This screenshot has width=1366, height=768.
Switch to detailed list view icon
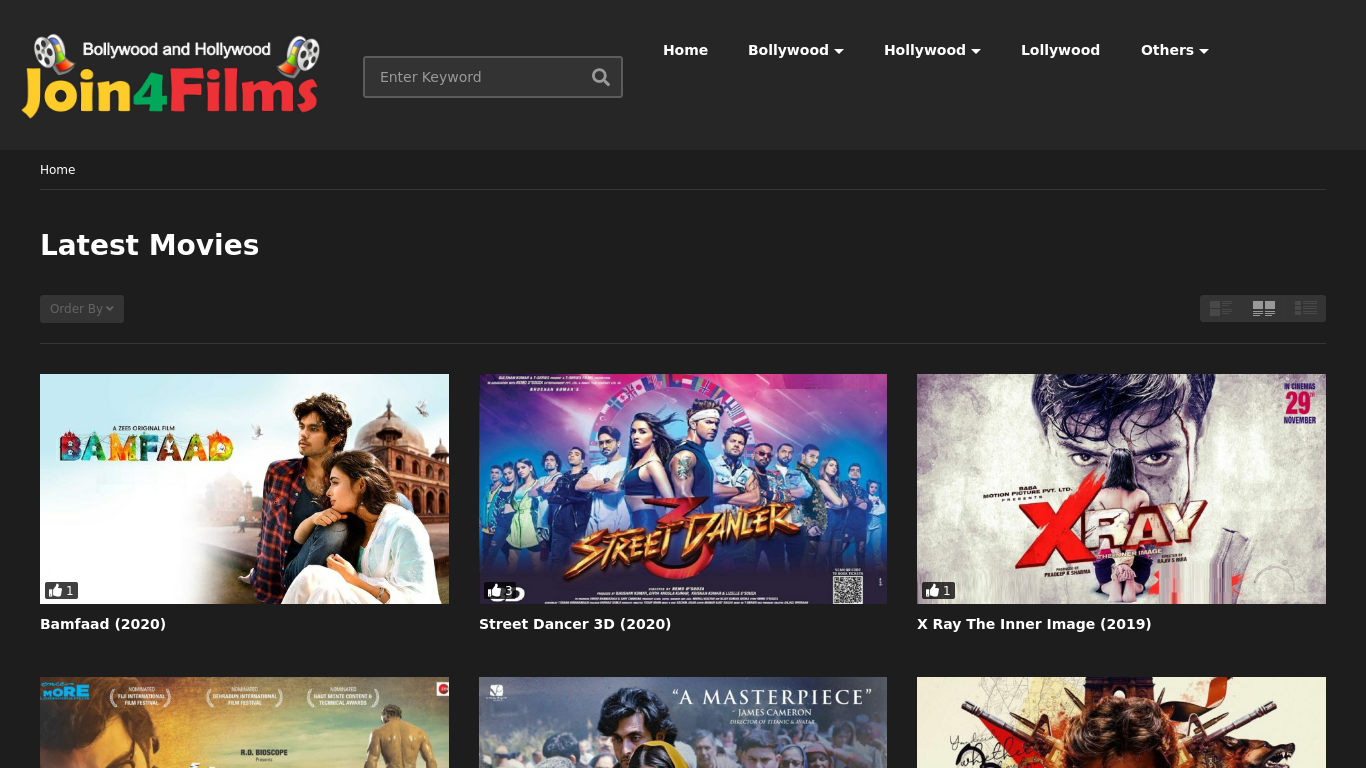coord(1221,308)
